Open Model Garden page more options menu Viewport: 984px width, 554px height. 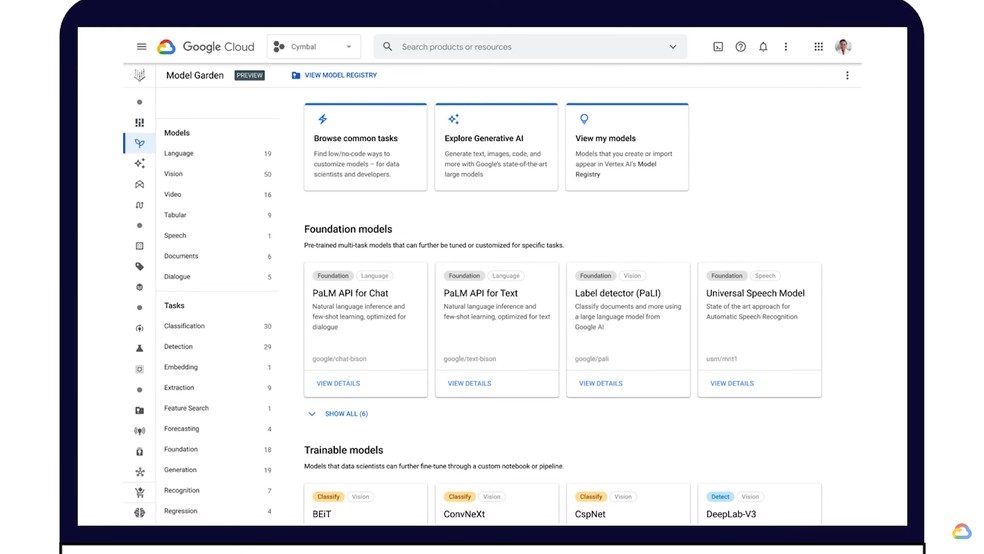point(847,75)
